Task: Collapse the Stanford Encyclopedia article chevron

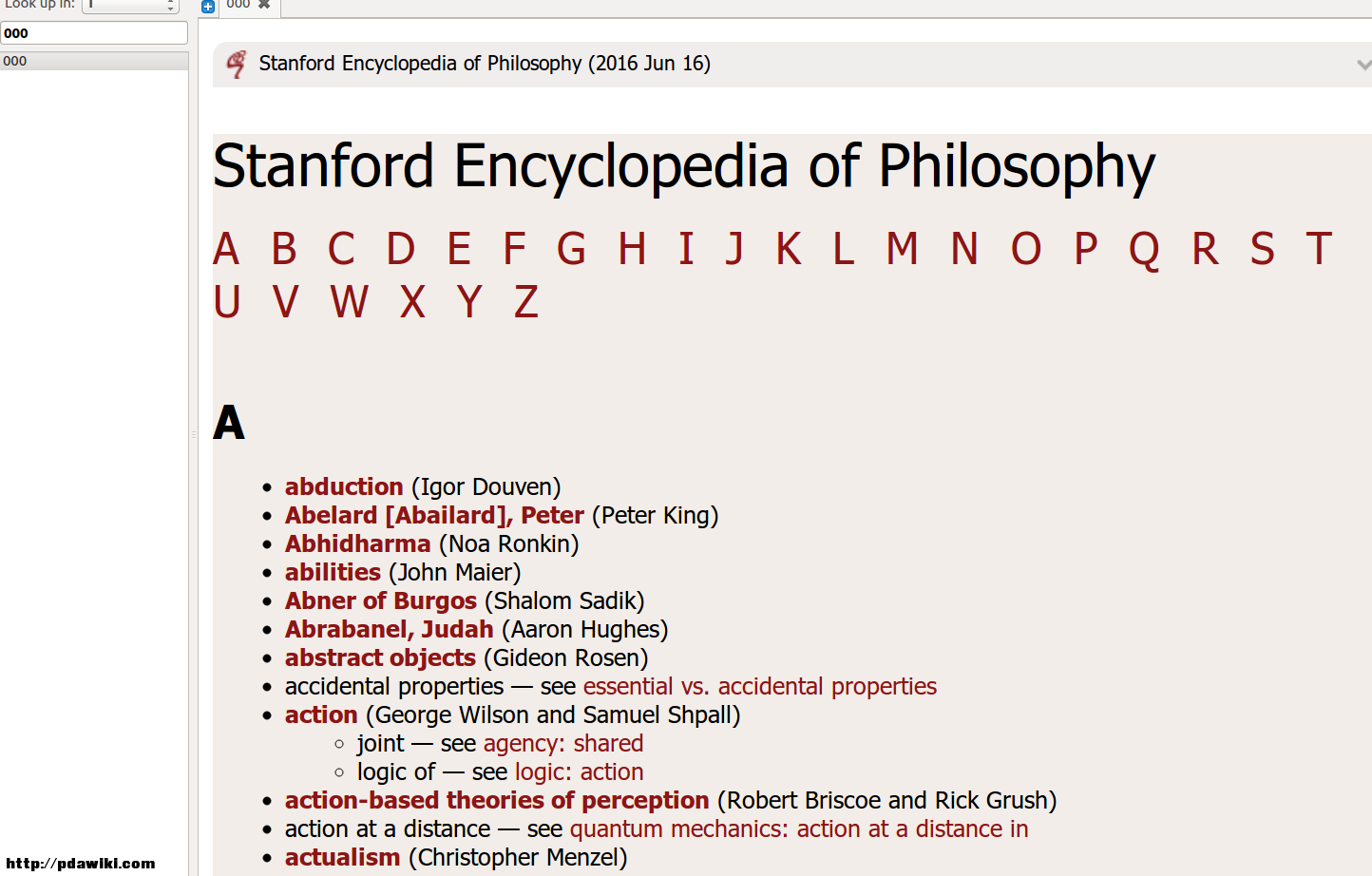Action: click(x=1363, y=65)
